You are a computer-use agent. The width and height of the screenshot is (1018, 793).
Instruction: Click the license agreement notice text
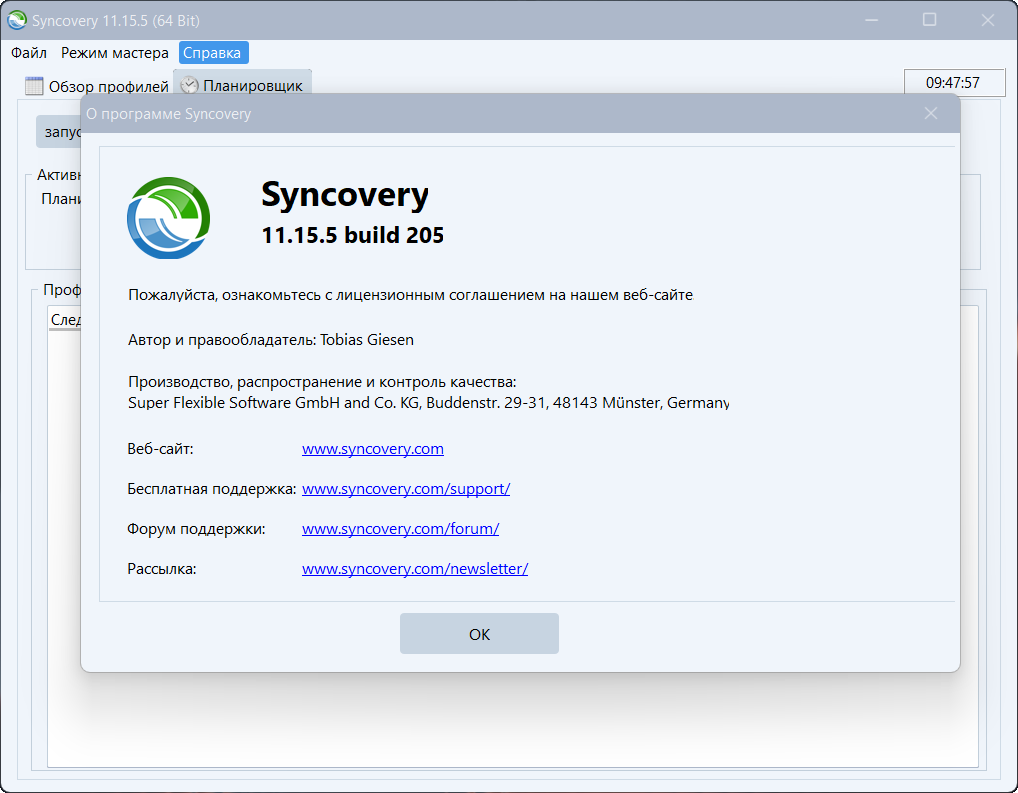410,295
